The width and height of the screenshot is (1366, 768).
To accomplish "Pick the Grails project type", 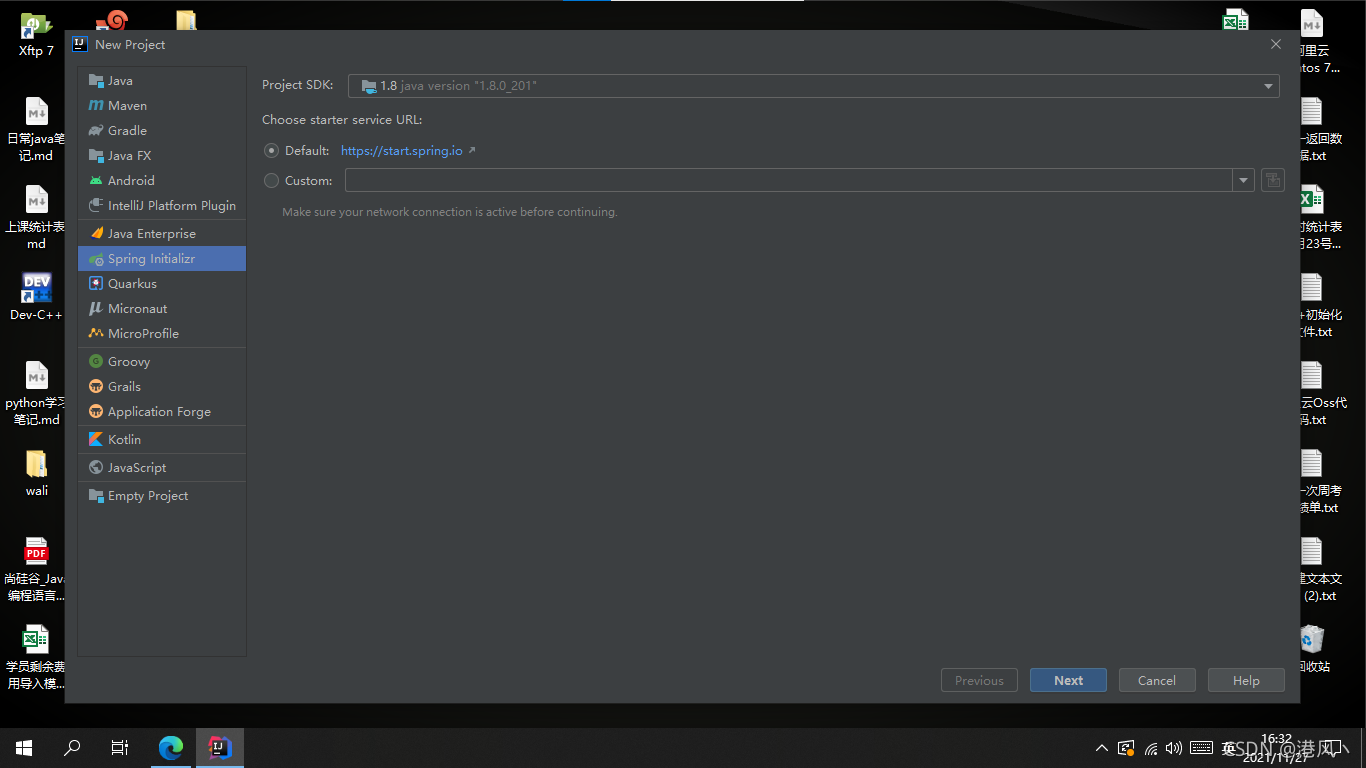I will pyautogui.click(x=162, y=387).
